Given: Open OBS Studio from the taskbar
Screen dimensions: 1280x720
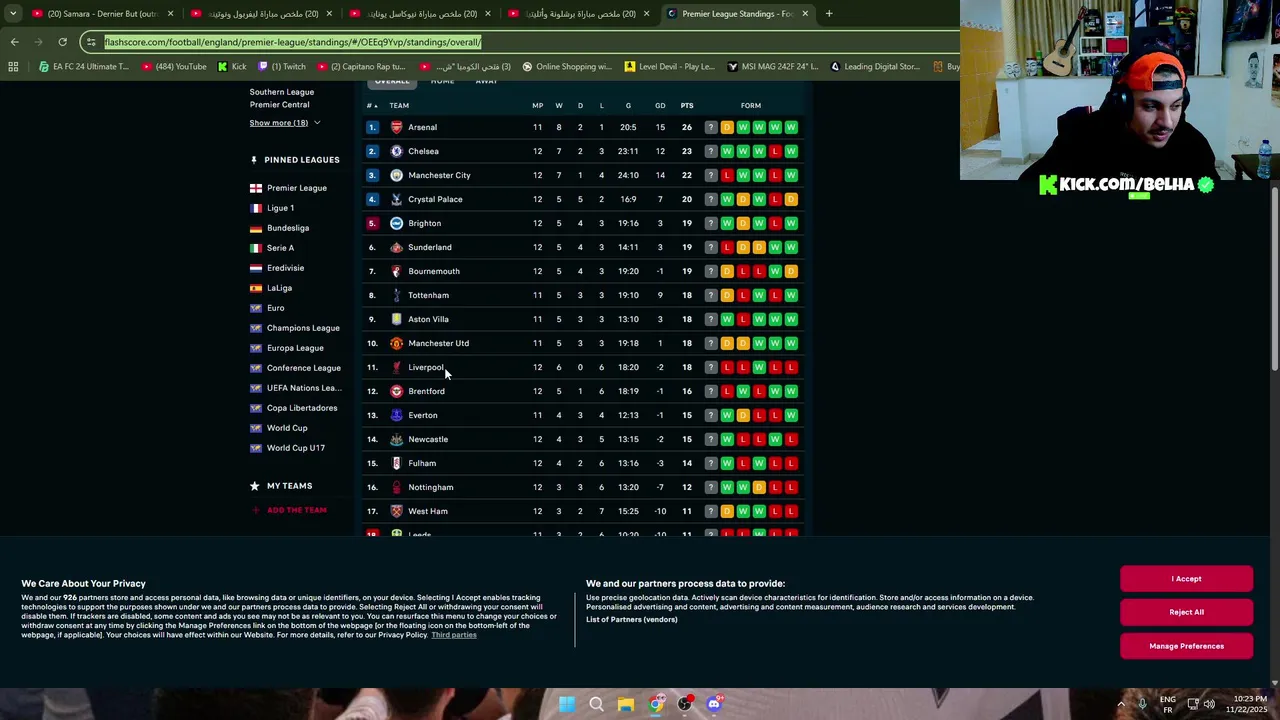Looking at the screenshot, I should [685, 704].
